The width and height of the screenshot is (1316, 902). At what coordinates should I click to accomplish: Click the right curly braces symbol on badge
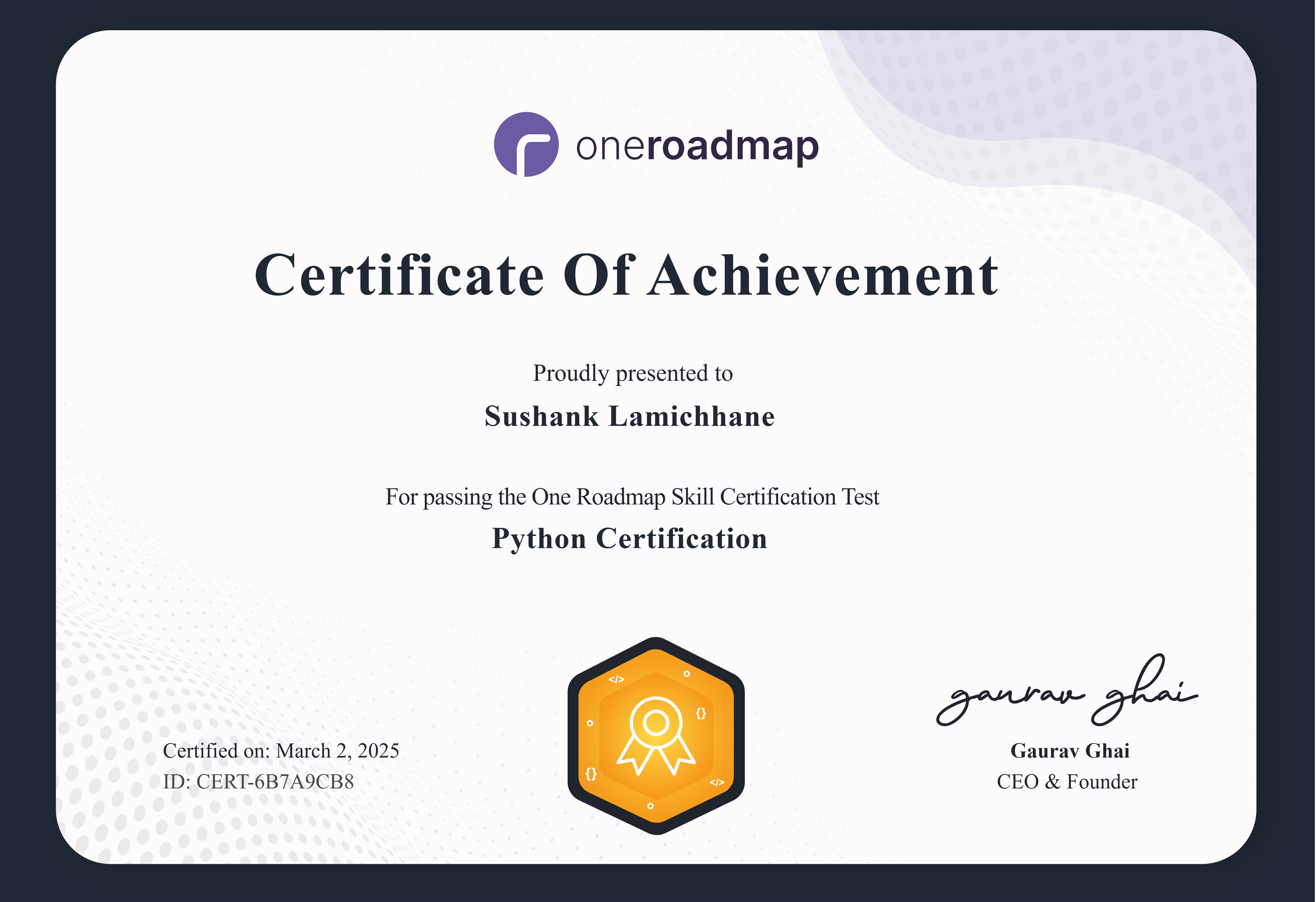(x=701, y=713)
